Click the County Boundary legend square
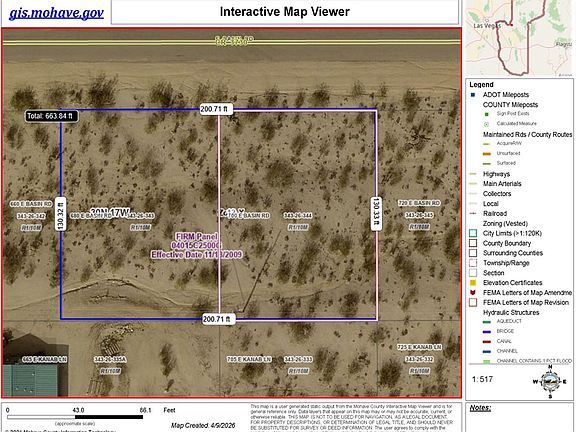 [473, 243]
